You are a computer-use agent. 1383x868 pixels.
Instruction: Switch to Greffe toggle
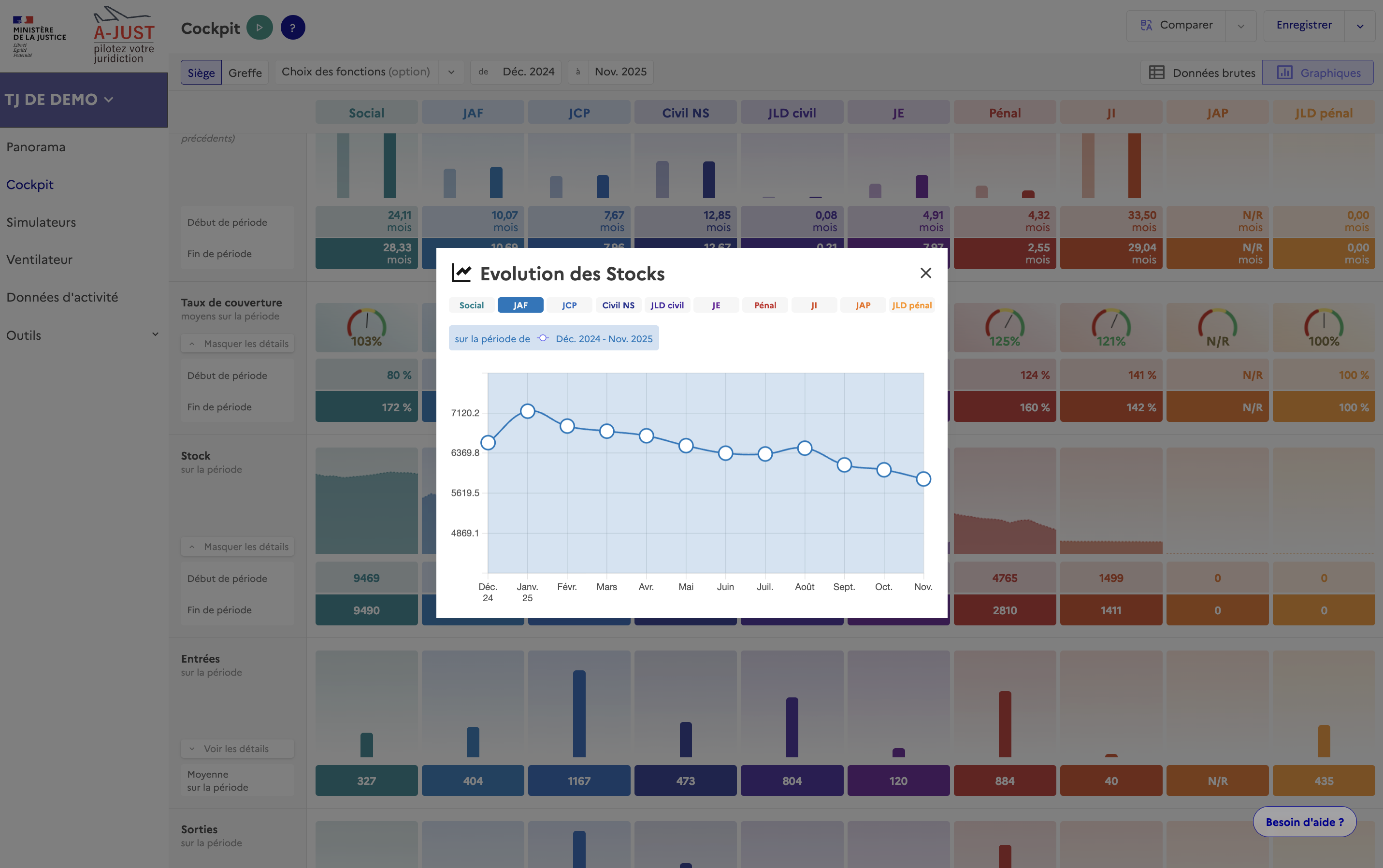[245, 73]
